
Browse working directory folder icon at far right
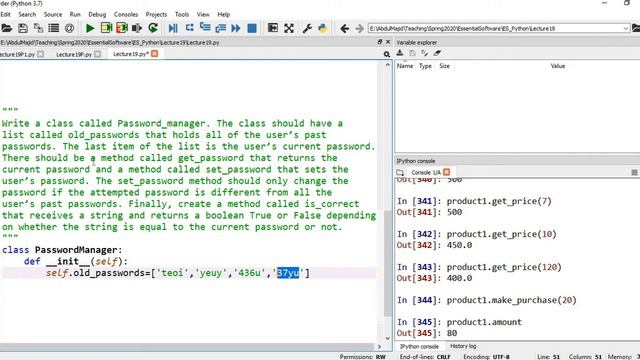(x=636, y=28)
